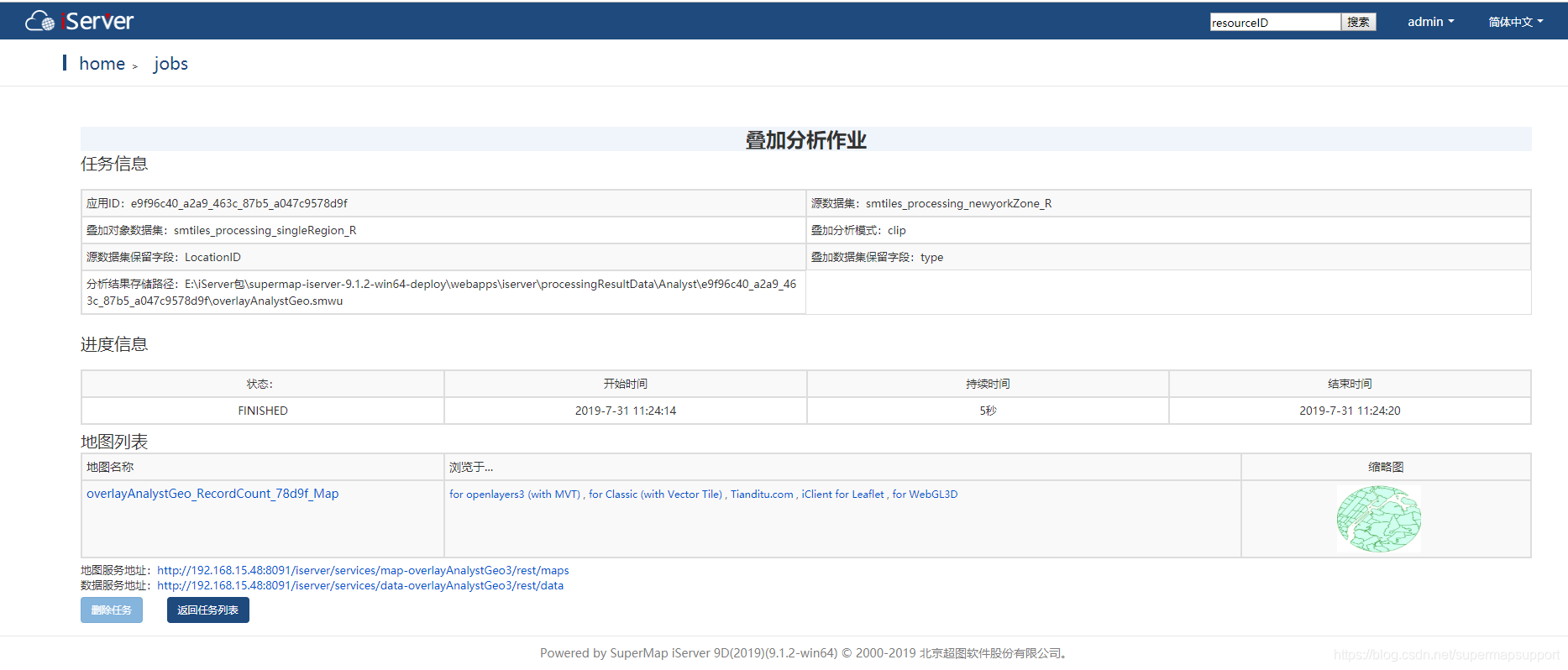Image resolution: width=1568 pixels, height=670 pixels.
Task: Open overlayAnalystGeo_RecordCount_78d9f_Map link
Action: (x=212, y=494)
